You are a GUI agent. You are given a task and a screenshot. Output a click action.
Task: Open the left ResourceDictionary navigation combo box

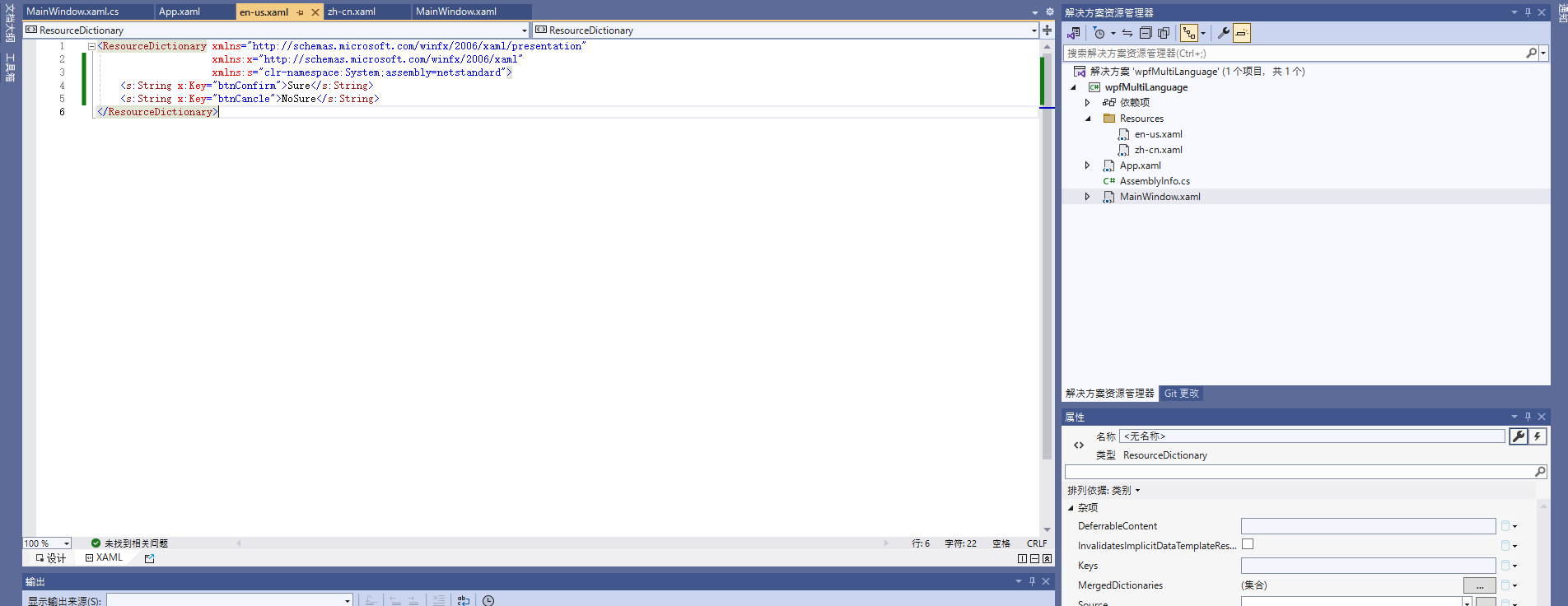[277, 30]
